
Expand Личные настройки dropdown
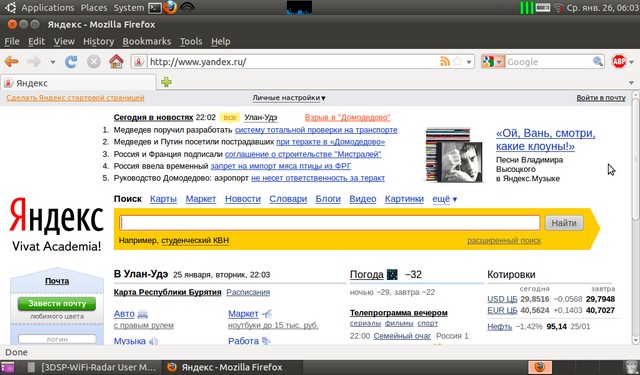point(289,98)
